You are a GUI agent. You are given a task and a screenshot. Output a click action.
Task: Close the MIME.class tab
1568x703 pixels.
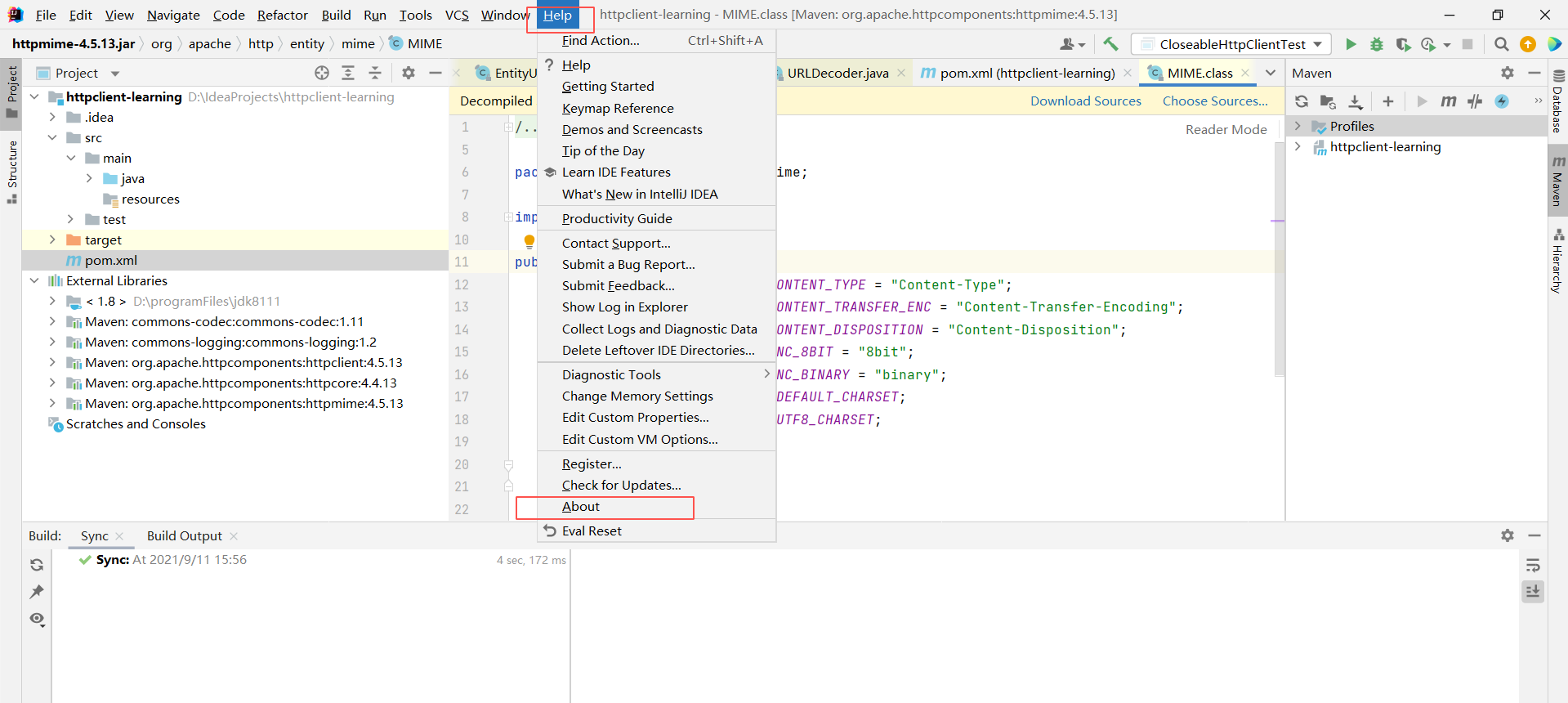click(1245, 73)
